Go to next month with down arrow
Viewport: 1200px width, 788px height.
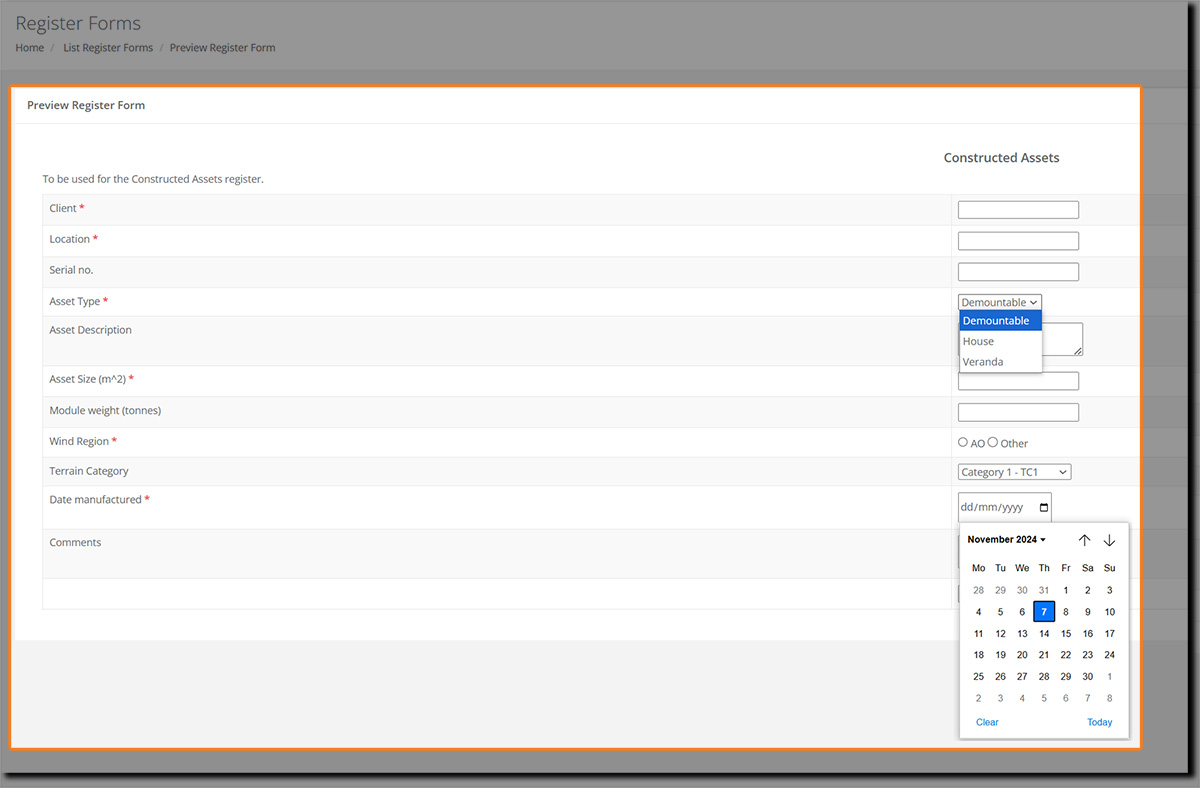point(1109,540)
